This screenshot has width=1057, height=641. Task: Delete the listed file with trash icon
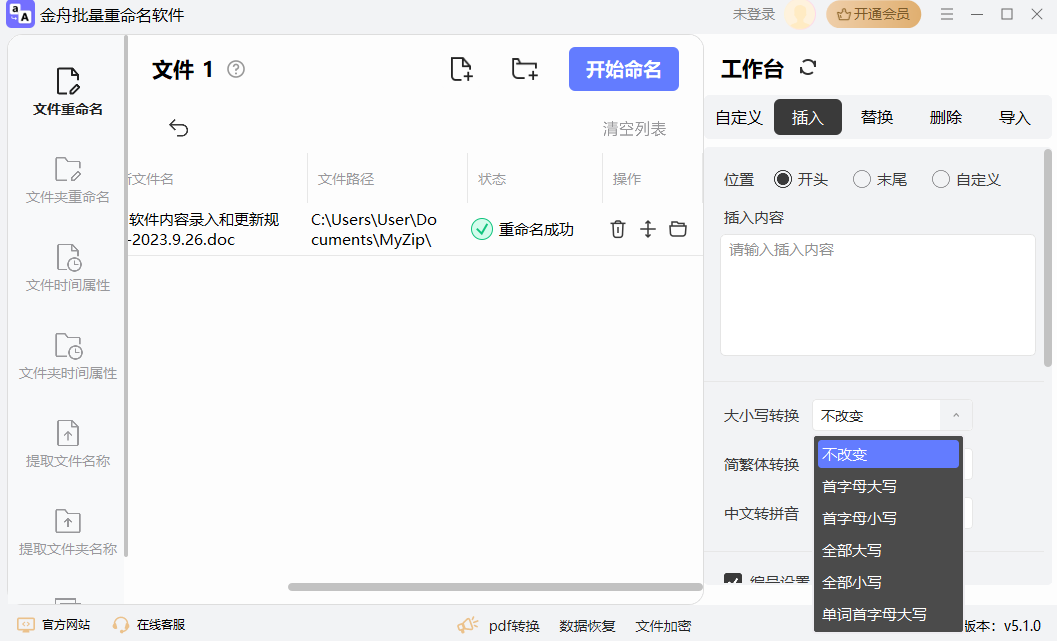[x=617, y=229]
